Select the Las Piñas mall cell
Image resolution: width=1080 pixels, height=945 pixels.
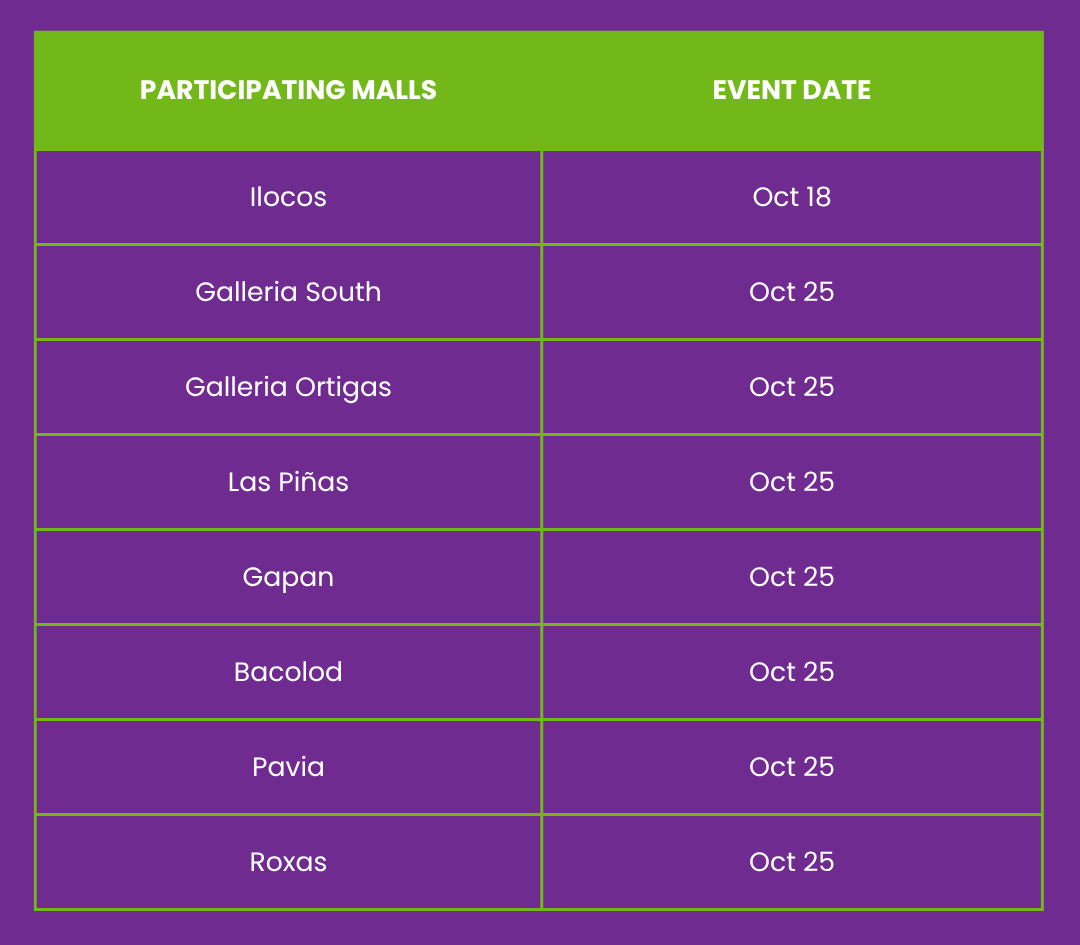288,482
